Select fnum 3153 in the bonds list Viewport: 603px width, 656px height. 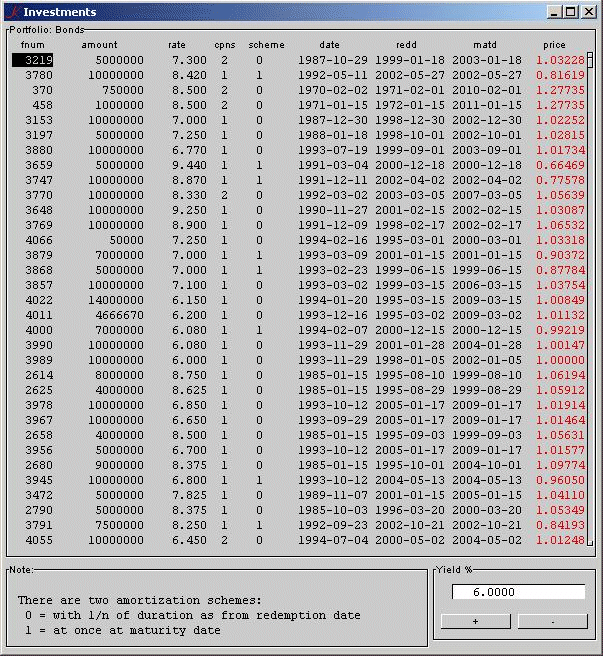point(39,120)
